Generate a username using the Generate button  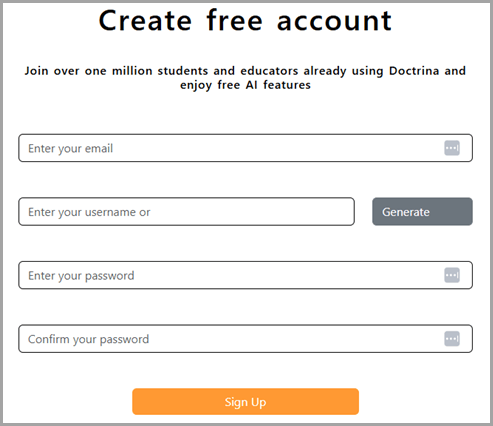(422, 212)
